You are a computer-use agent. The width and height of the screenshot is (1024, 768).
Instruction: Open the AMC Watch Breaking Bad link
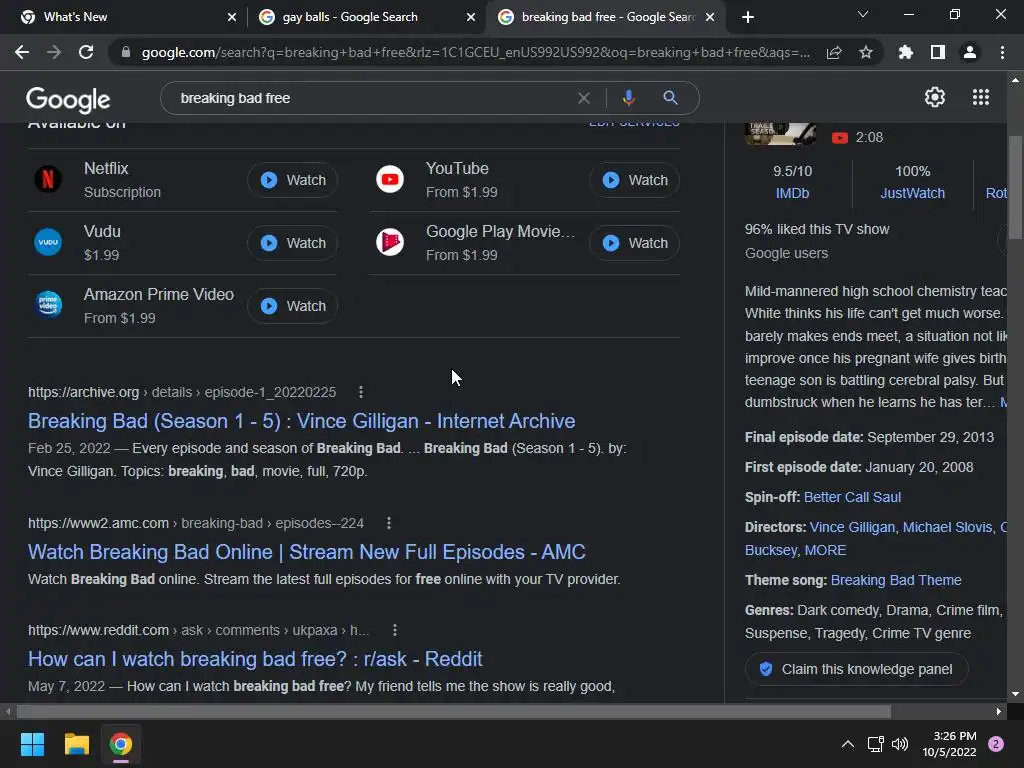(306, 552)
